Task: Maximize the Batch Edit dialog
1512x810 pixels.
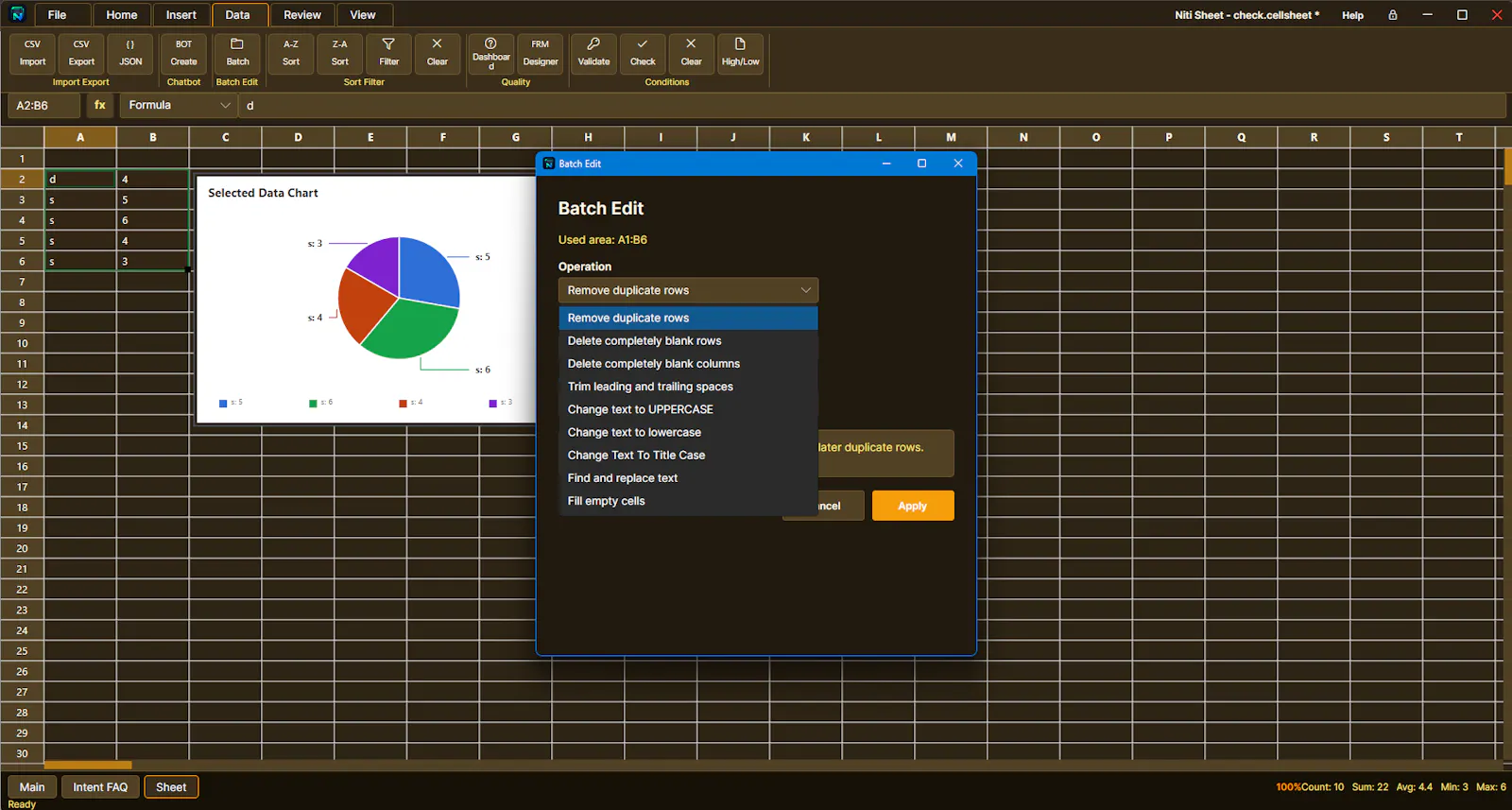Action: point(921,164)
